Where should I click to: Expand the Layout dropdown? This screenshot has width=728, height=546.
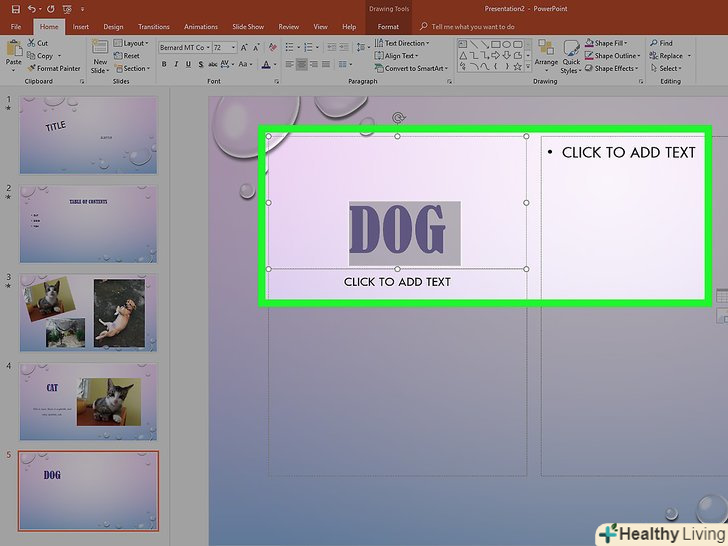(132, 43)
